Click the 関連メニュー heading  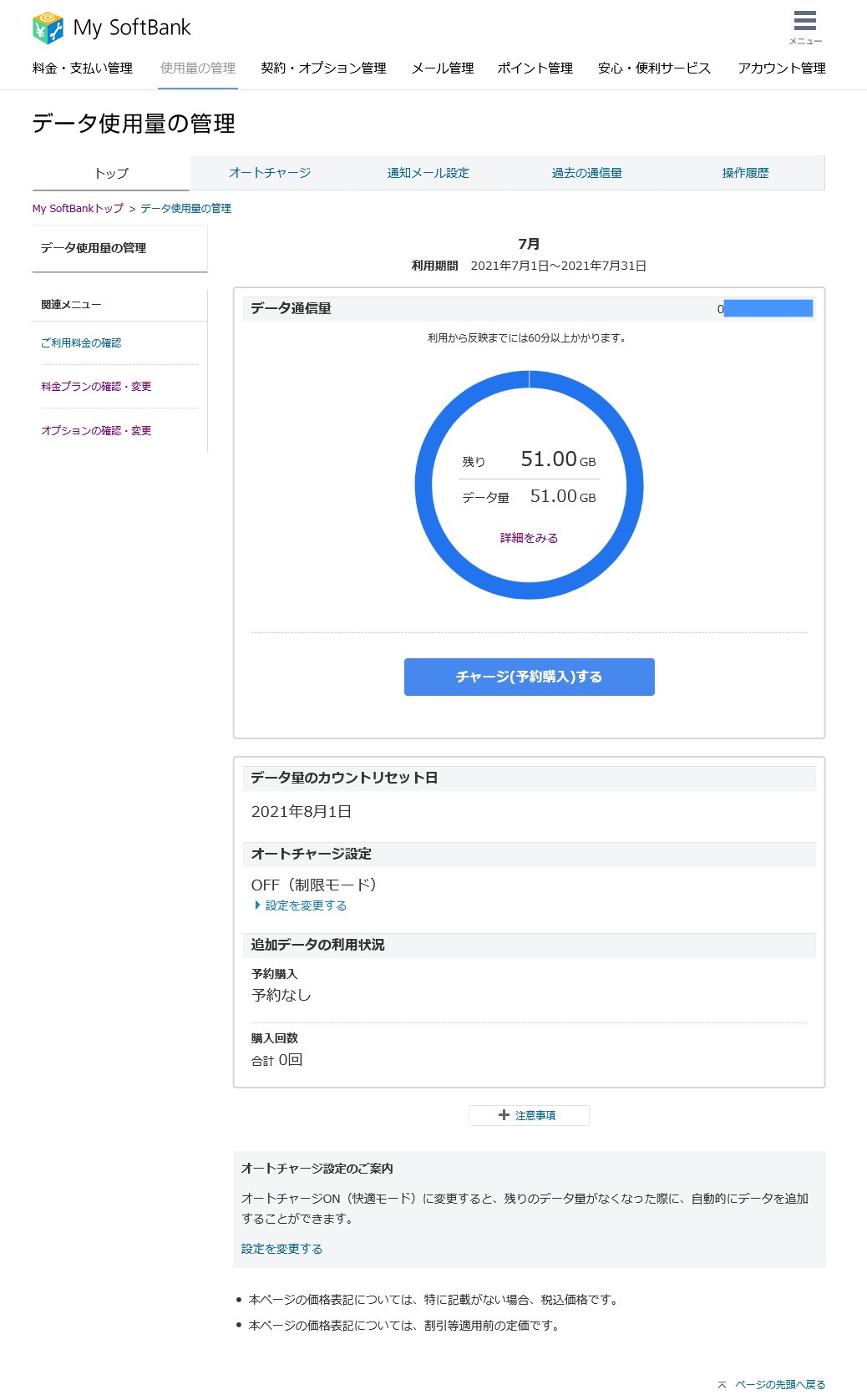71,305
